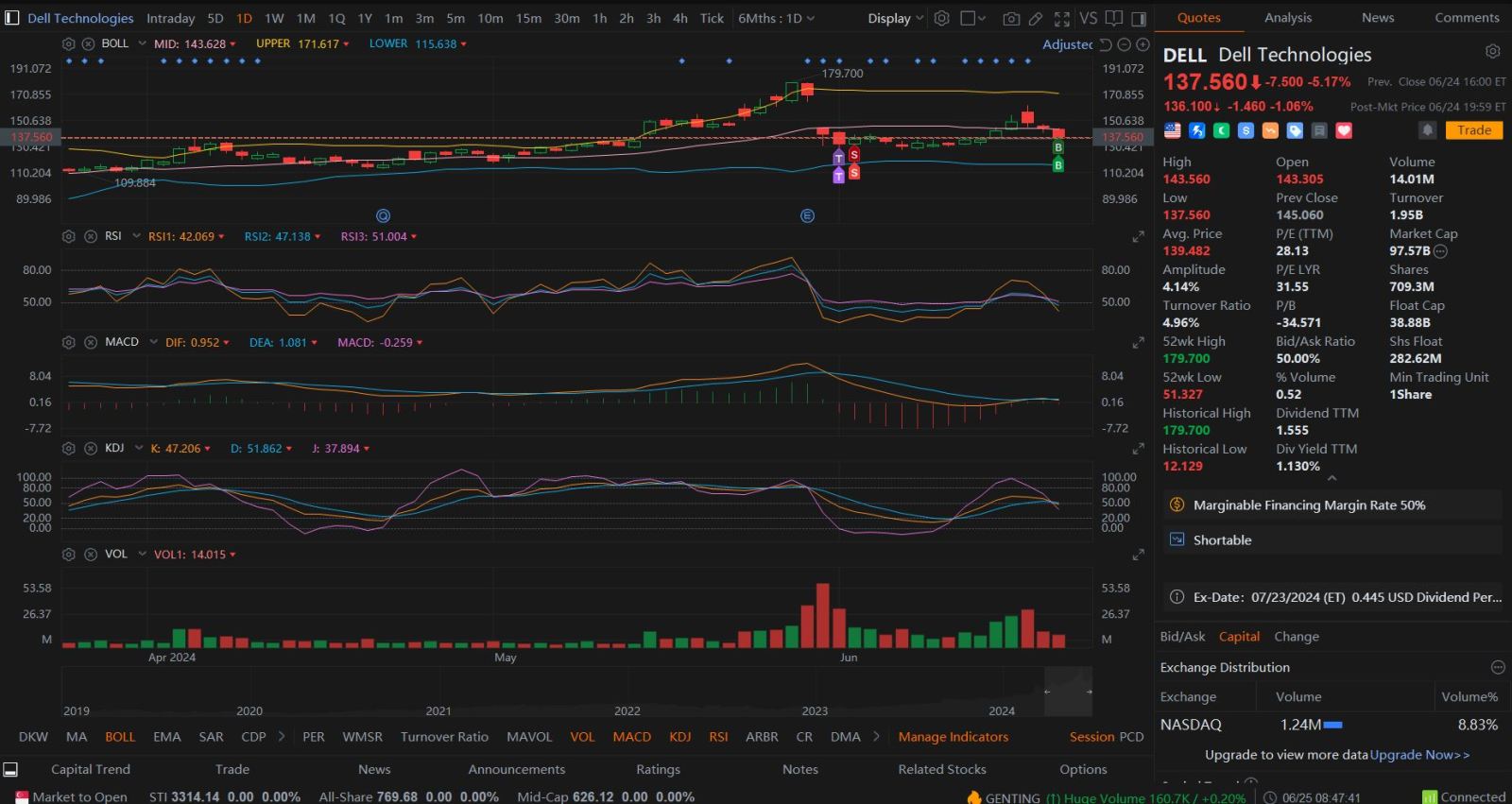Screen dimensions: 1512x804
Task: Remove the MACD indicator
Action: pyautogui.click(x=91, y=342)
